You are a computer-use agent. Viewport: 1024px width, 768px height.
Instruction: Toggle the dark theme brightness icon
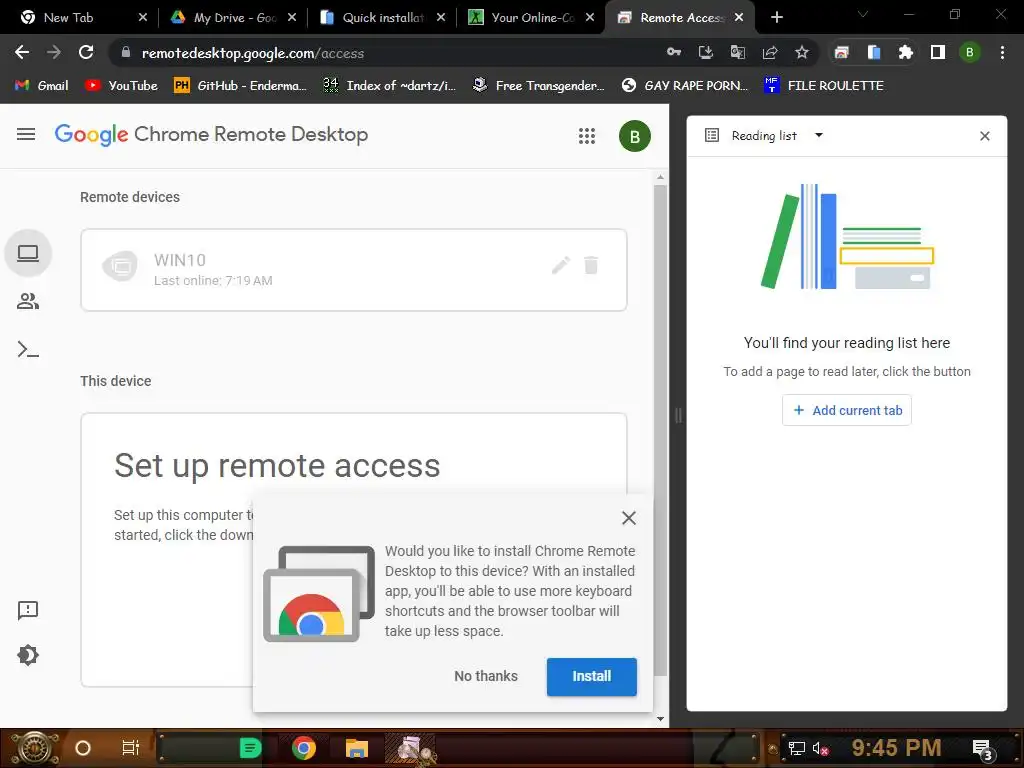click(28, 655)
